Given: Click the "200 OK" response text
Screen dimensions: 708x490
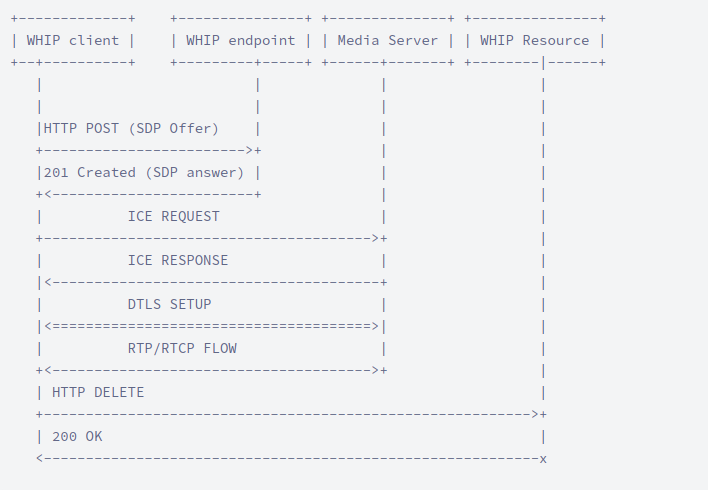Looking at the screenshot, I should [x=77, y=436].
